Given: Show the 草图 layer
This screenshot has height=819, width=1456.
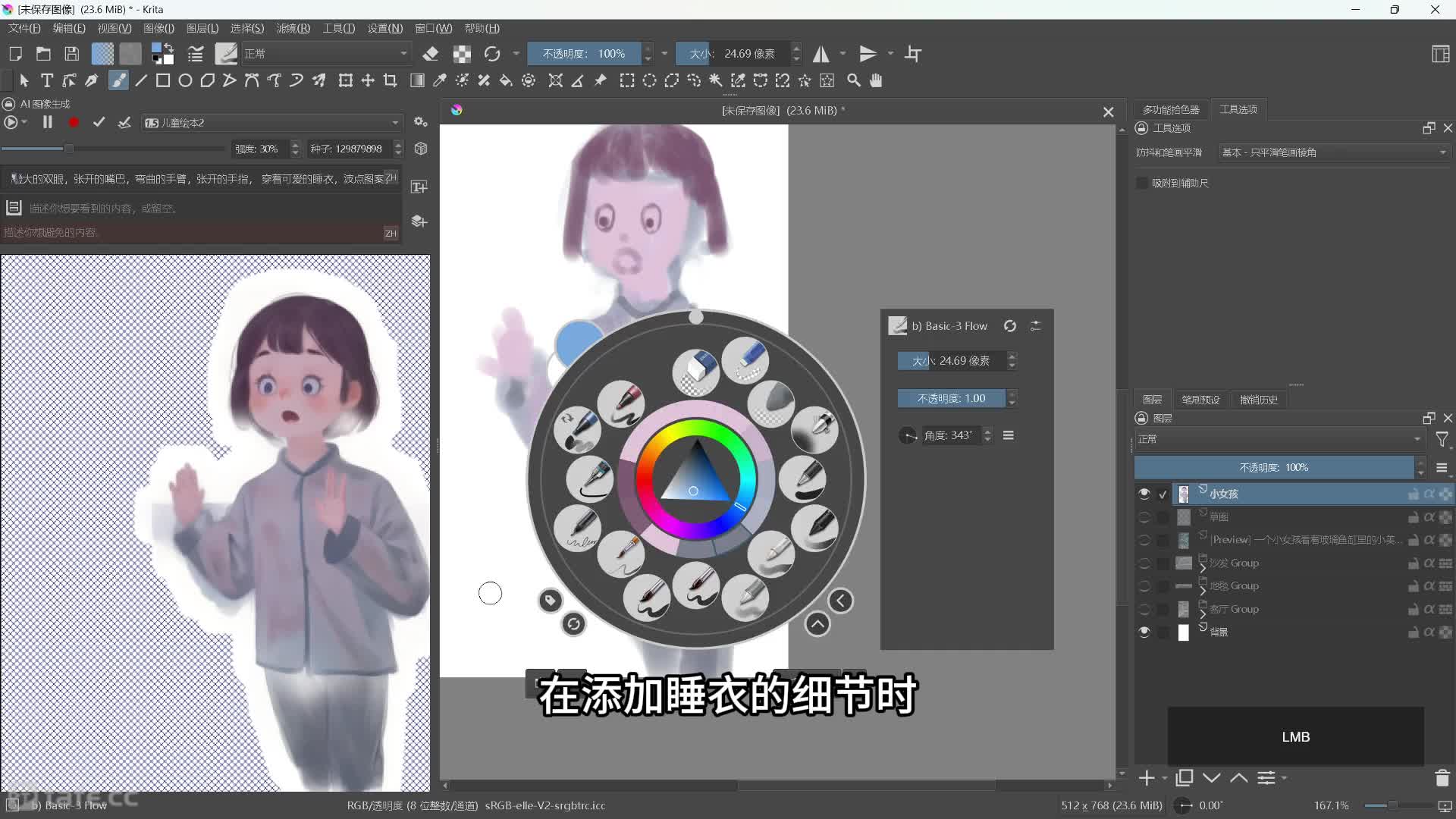Looking at the screenshot, I should pyautogui.click(x=1144, y=517).
